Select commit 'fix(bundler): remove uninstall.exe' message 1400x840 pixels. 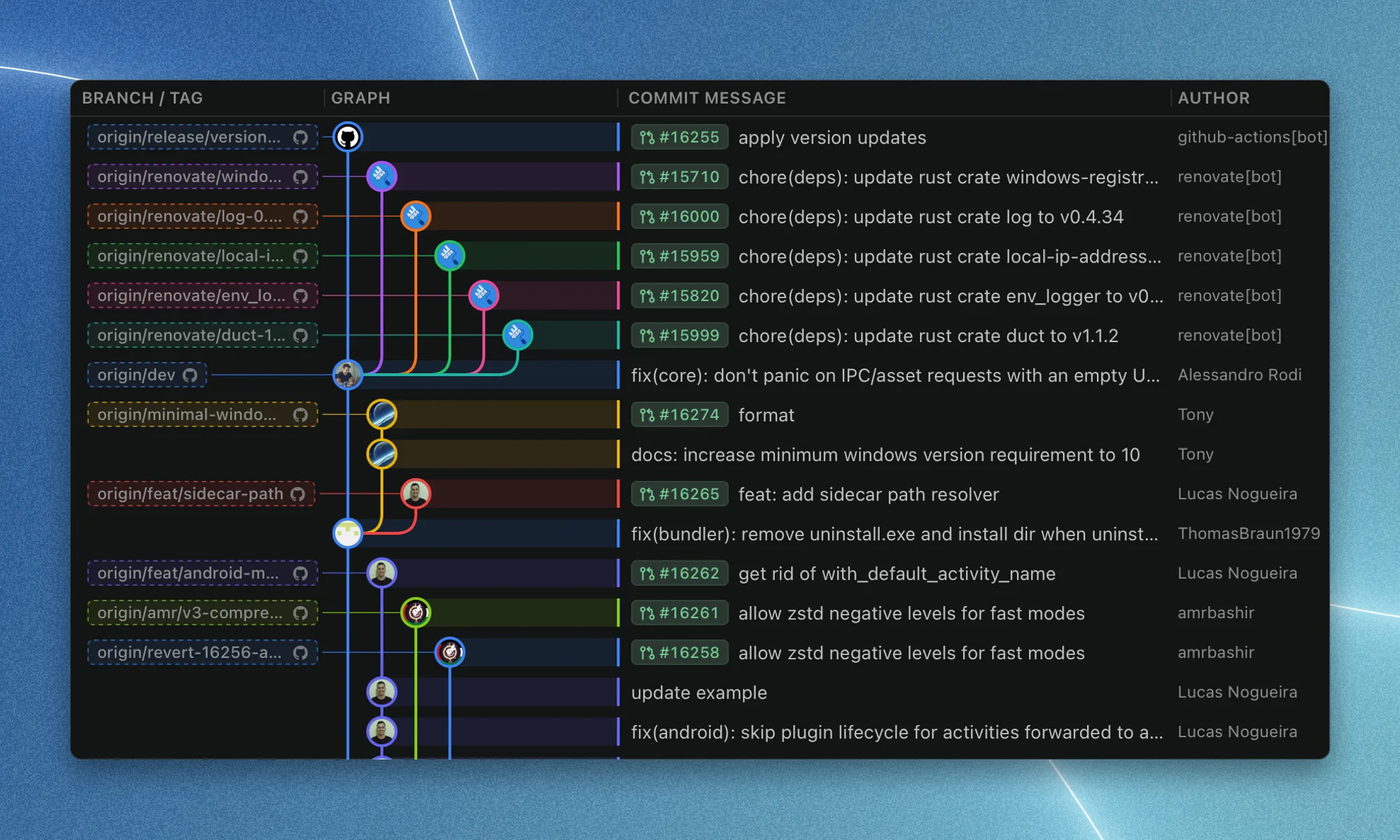895,534
